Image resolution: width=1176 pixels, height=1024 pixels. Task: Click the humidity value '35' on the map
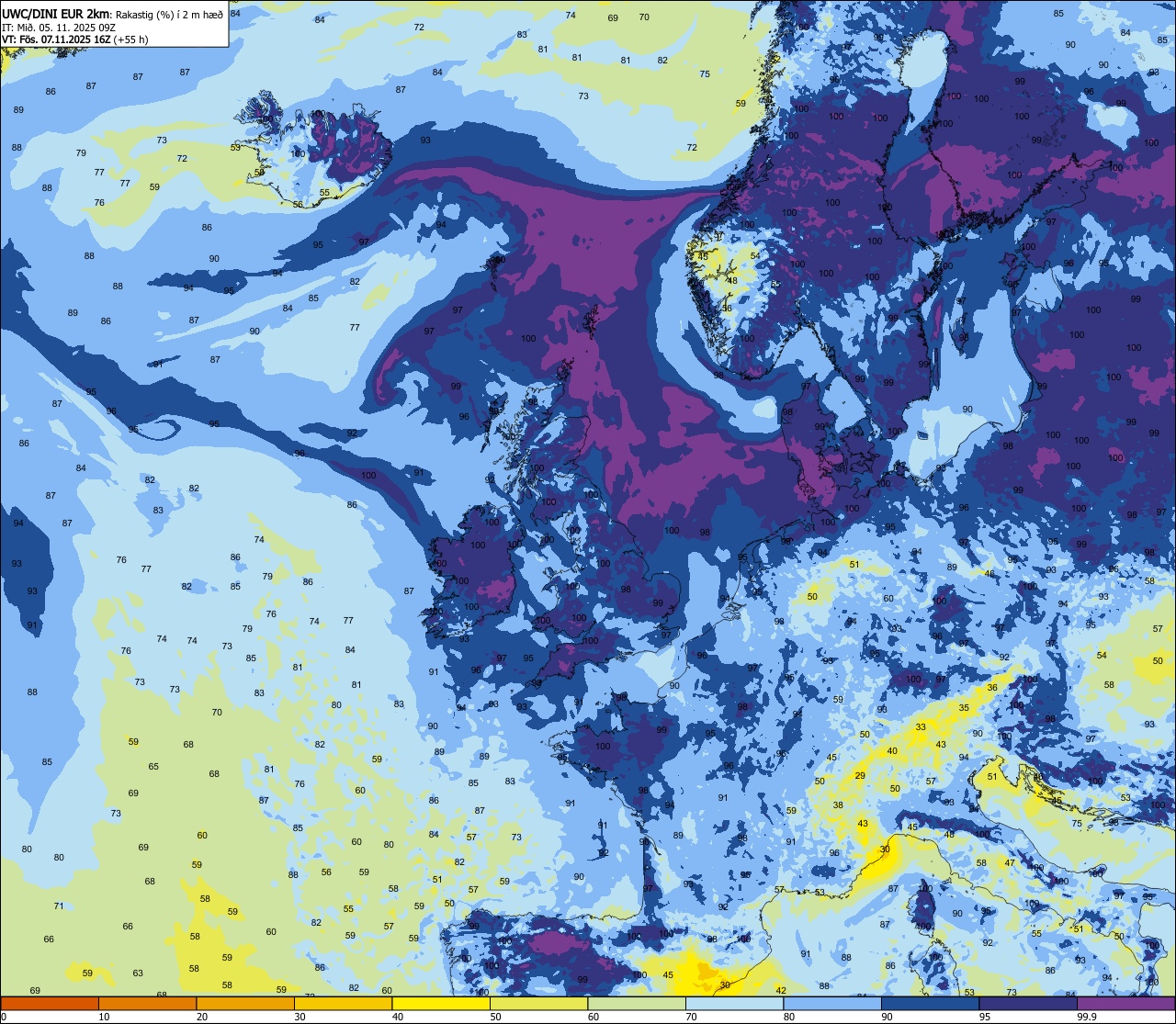964,708
